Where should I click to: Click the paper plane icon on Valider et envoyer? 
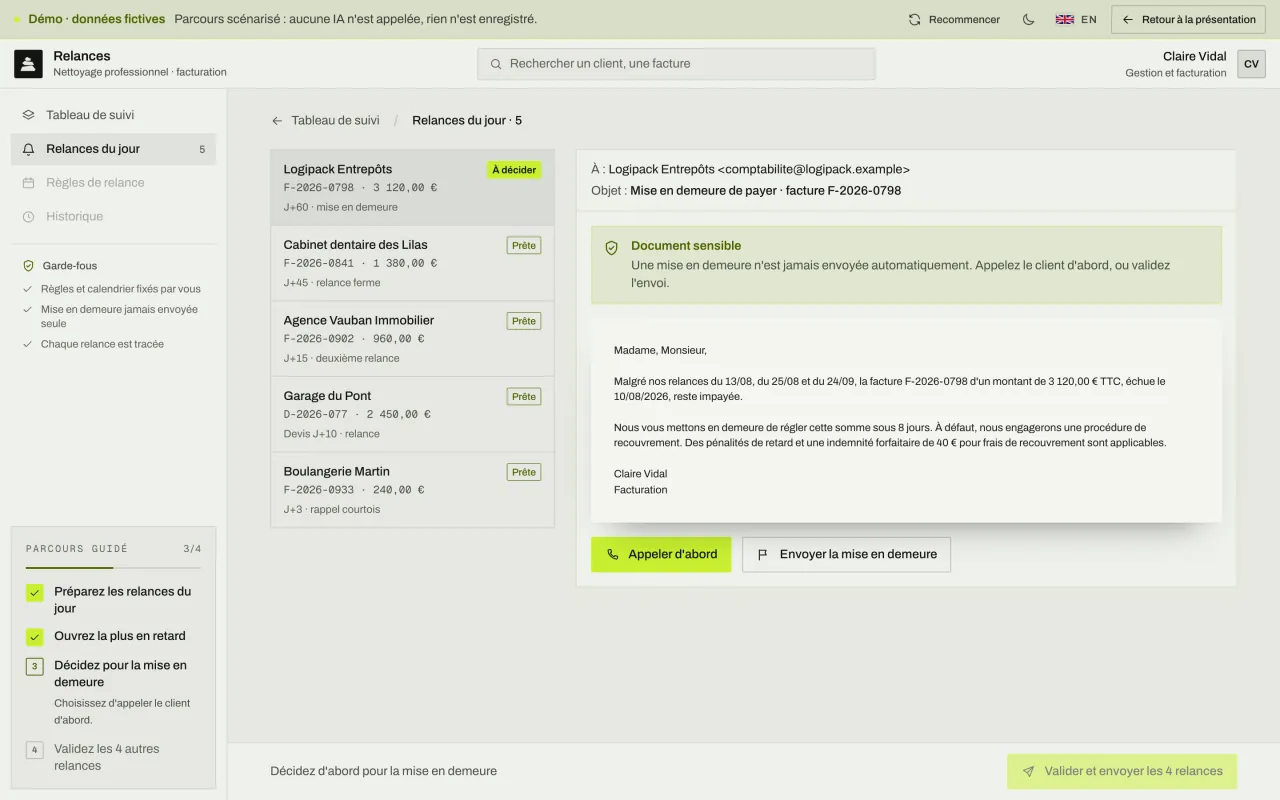(1028, 772)
